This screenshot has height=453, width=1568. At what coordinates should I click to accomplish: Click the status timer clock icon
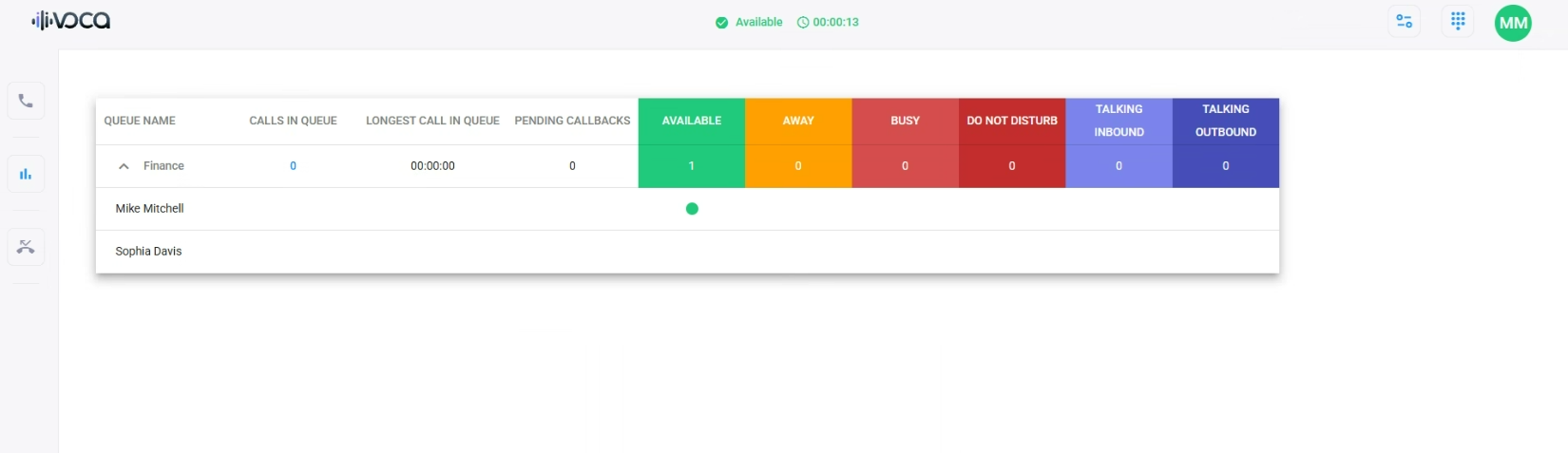(803, 23)
